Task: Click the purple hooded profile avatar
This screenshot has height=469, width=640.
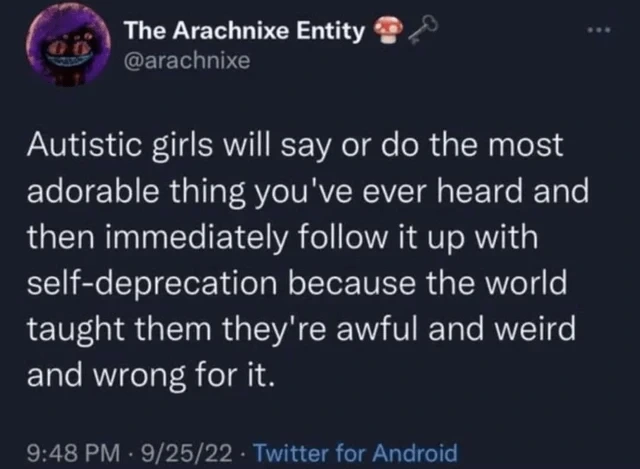Action: [x=68, y=45]
